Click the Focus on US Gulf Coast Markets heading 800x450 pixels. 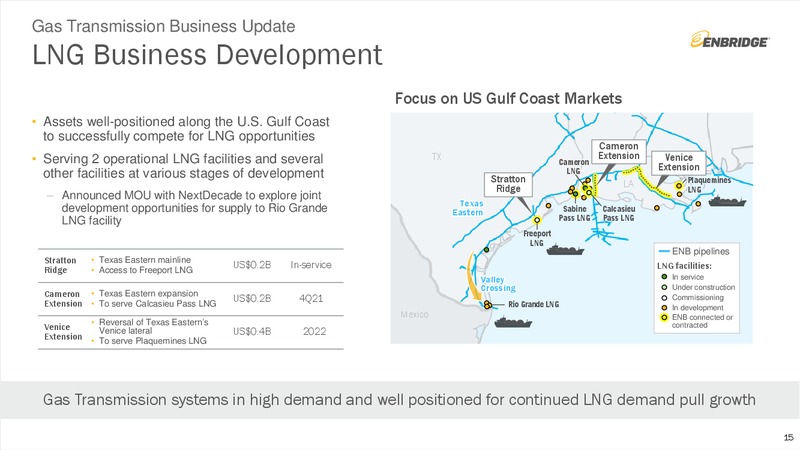pos(508,98)
